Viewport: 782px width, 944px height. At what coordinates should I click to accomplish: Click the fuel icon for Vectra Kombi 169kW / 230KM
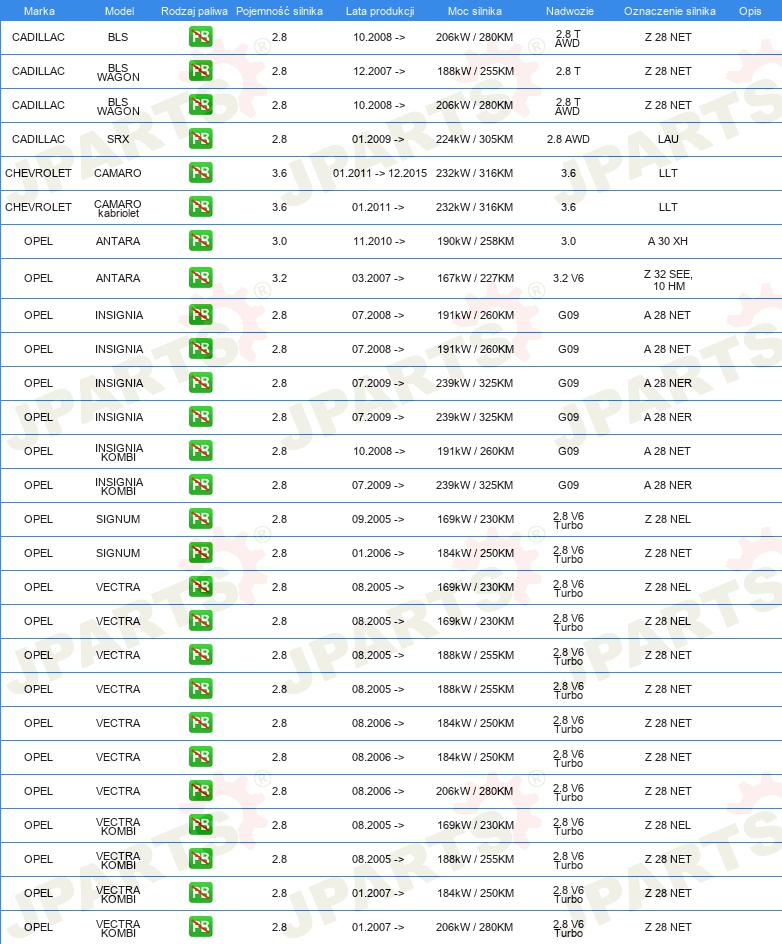[x=200, y=825]
